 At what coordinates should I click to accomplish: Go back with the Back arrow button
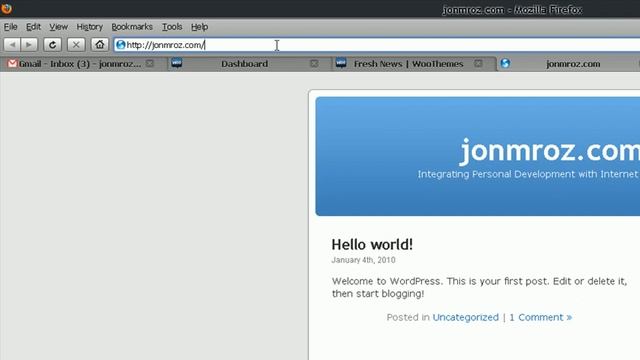click(12, 44)
